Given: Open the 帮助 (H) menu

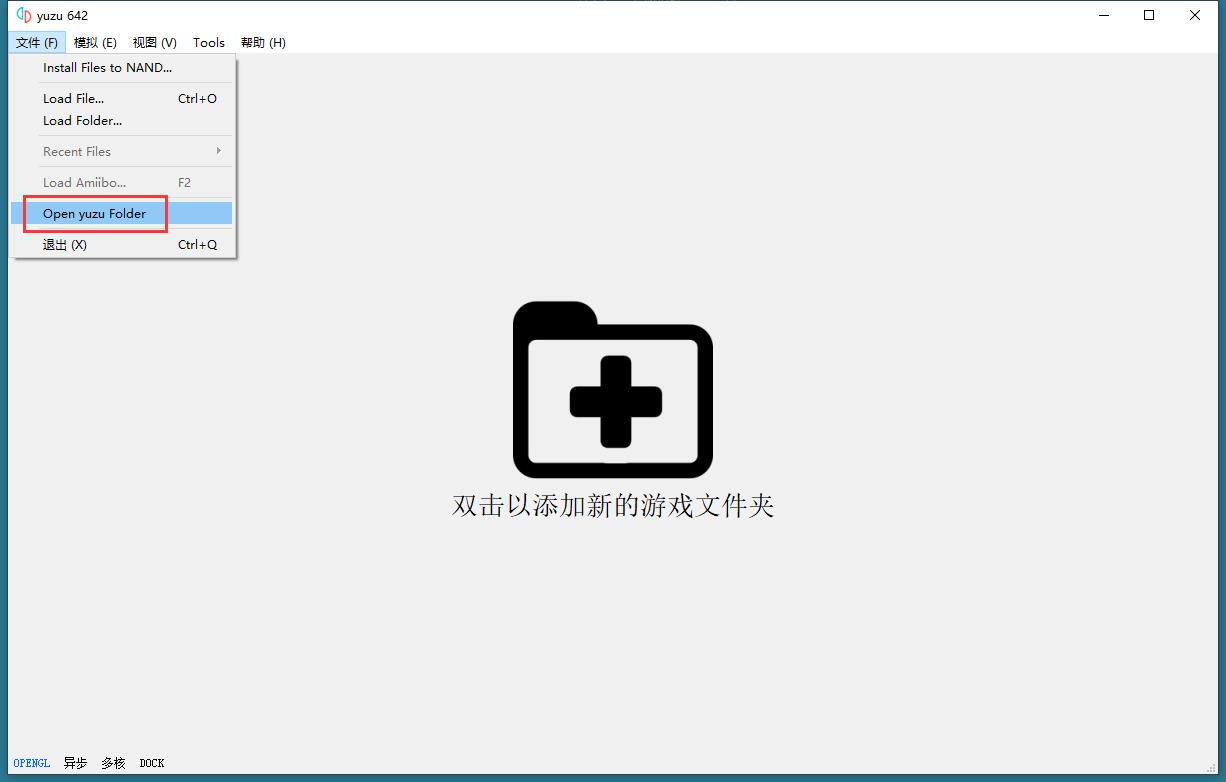Looking at the screenshot, I should pos(263,42).
